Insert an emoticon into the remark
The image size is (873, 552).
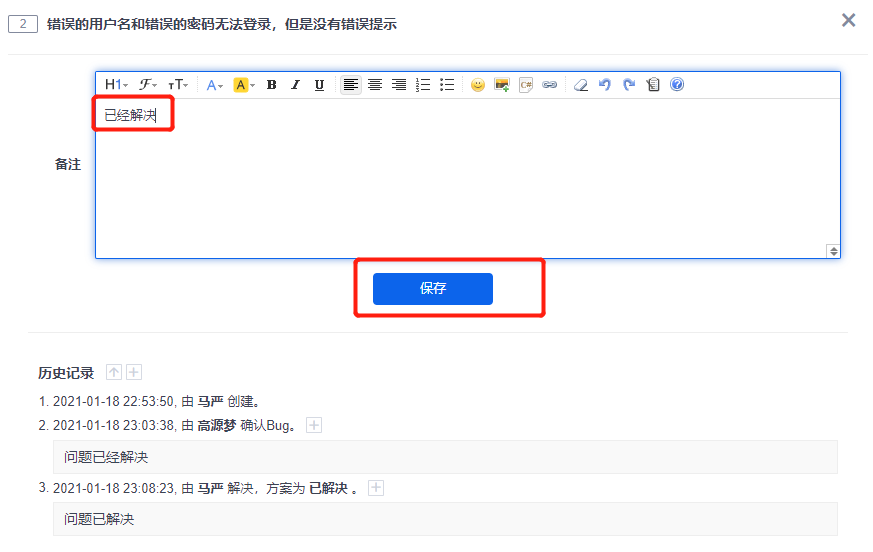(478, 85)
